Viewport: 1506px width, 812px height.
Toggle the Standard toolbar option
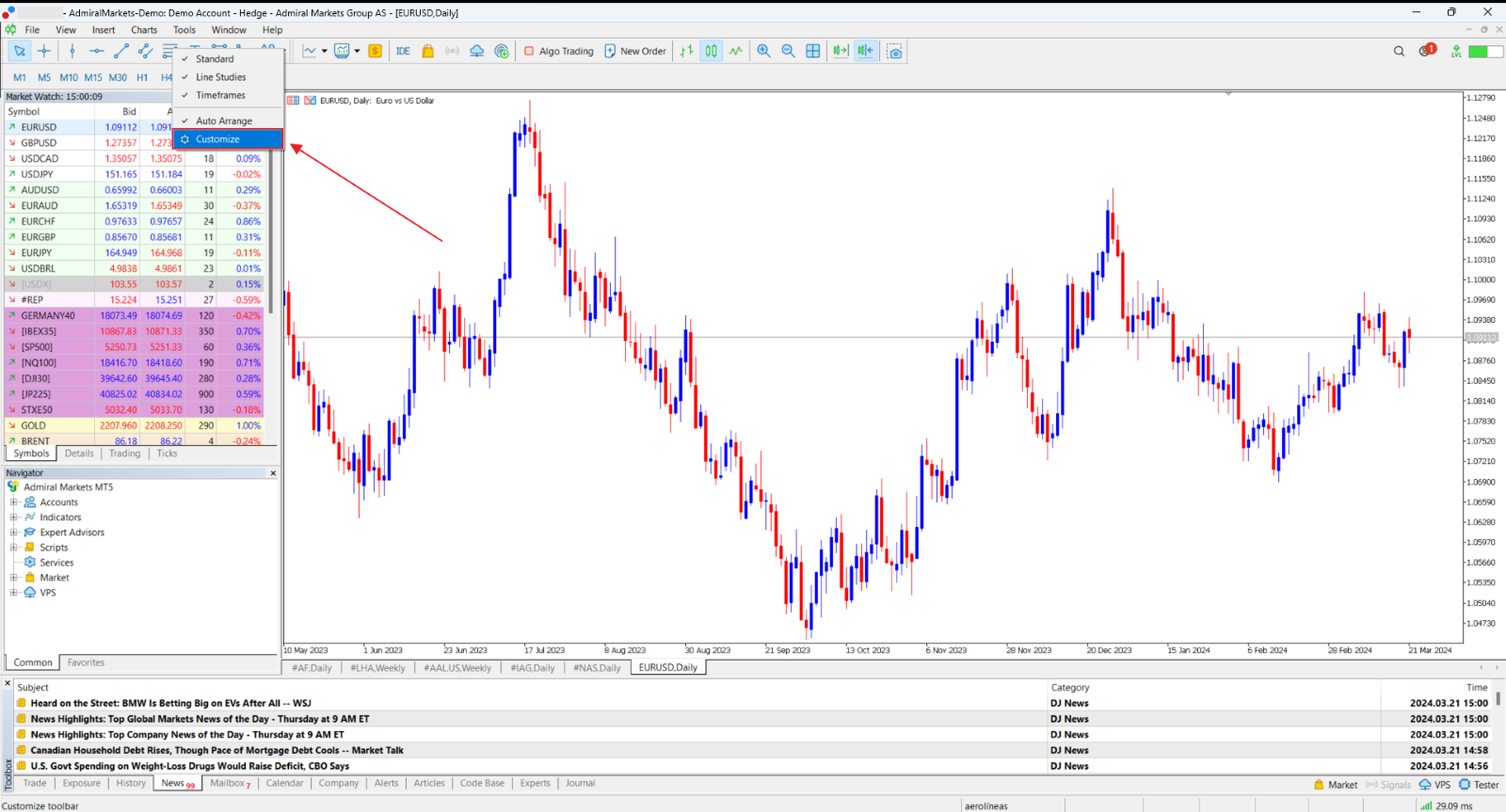pos(228,58)
